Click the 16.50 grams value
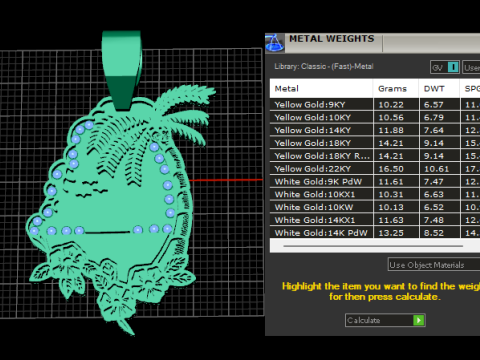Screen dimensions: 480x360 pyautogui.click(x=391, y=169)
